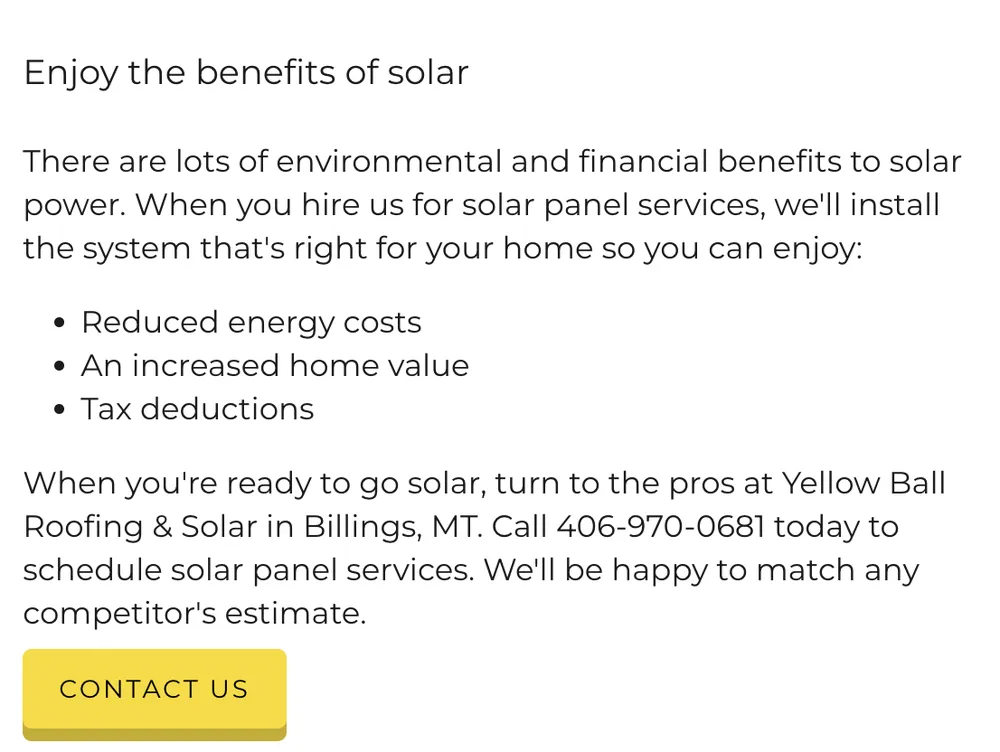Select the Tax deductions list item

pyautogui.click(x=197, y=408)
